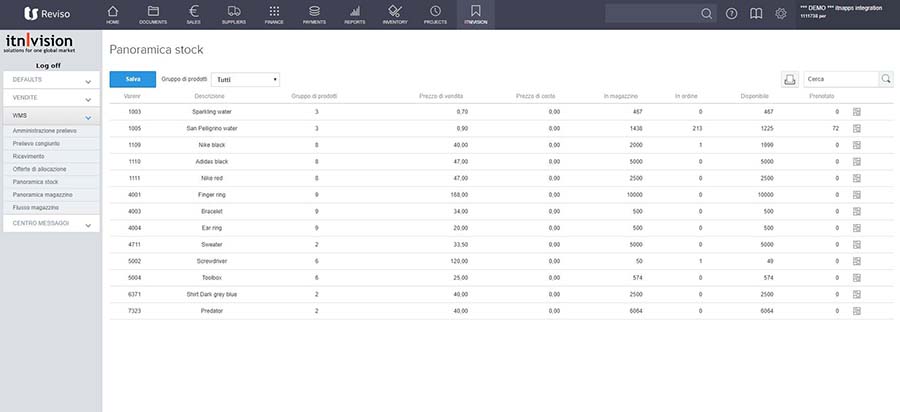Go to Sales euro icon

[192, 13]
